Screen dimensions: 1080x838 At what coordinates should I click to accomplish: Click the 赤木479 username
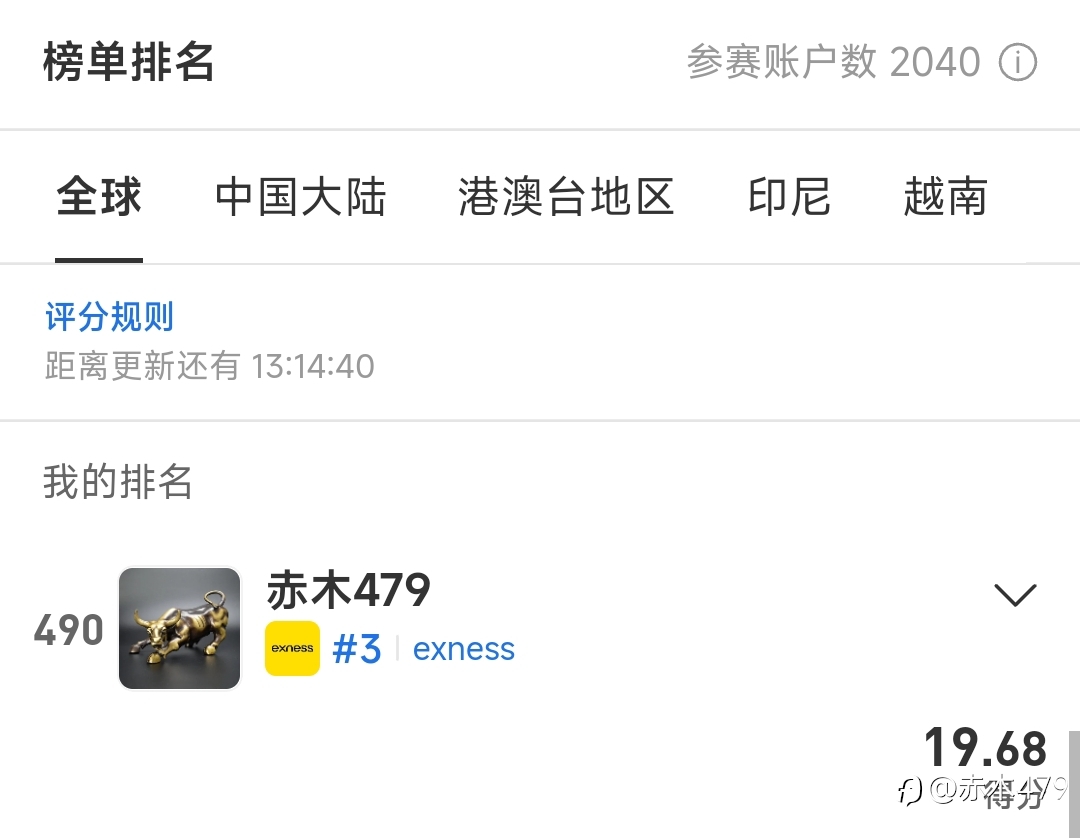pyautogui.click(x=349, y=590)
